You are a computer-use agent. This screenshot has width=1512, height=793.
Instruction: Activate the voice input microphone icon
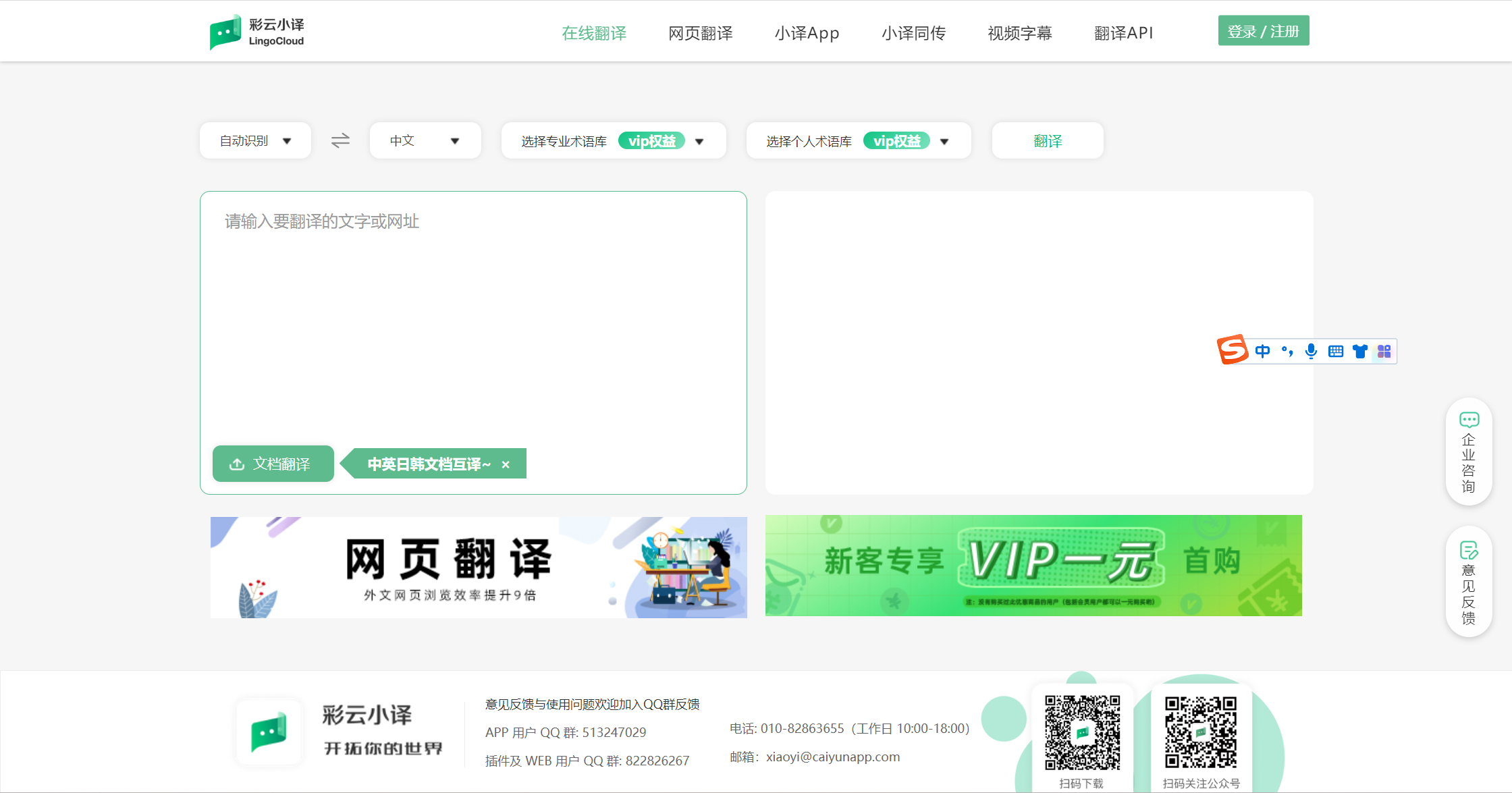click(x=1311, y=351)
